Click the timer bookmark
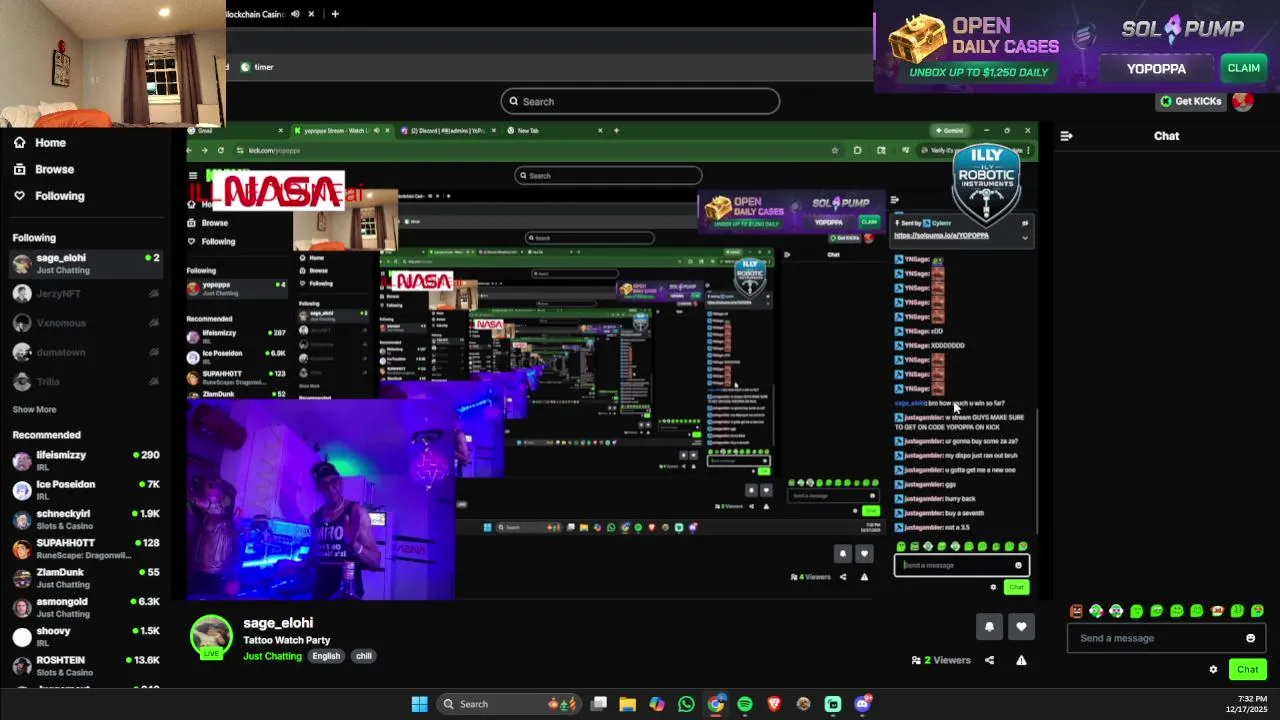The height and width of the screenshot is (720, 1280). tap(257, 67)
